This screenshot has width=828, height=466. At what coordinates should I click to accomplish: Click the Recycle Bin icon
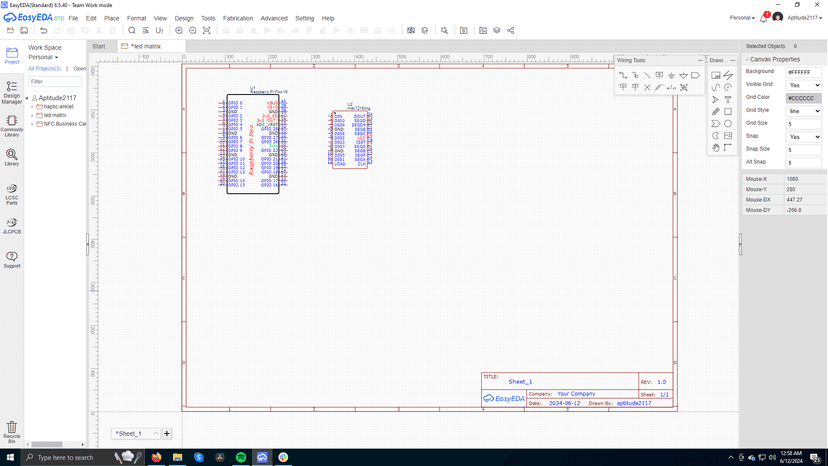(12, 430)
